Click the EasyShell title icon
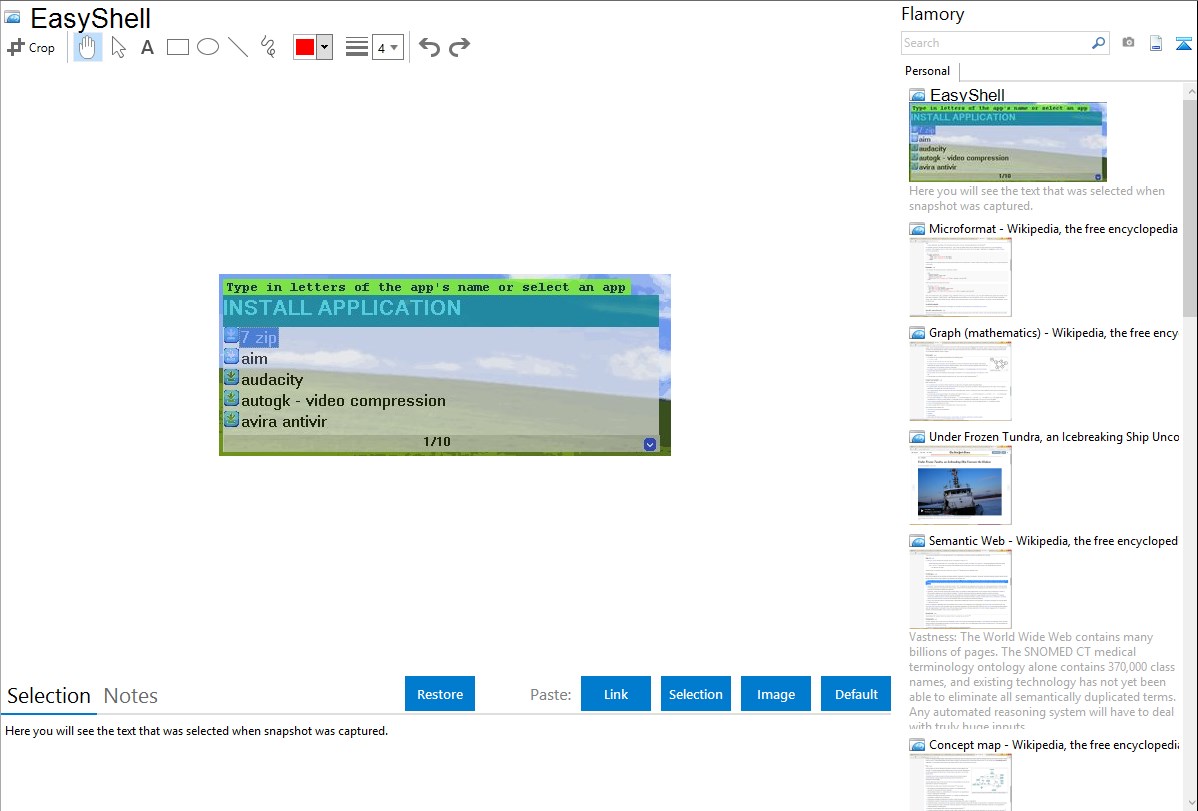The image size is (1198, 811). tap(12, 18)
